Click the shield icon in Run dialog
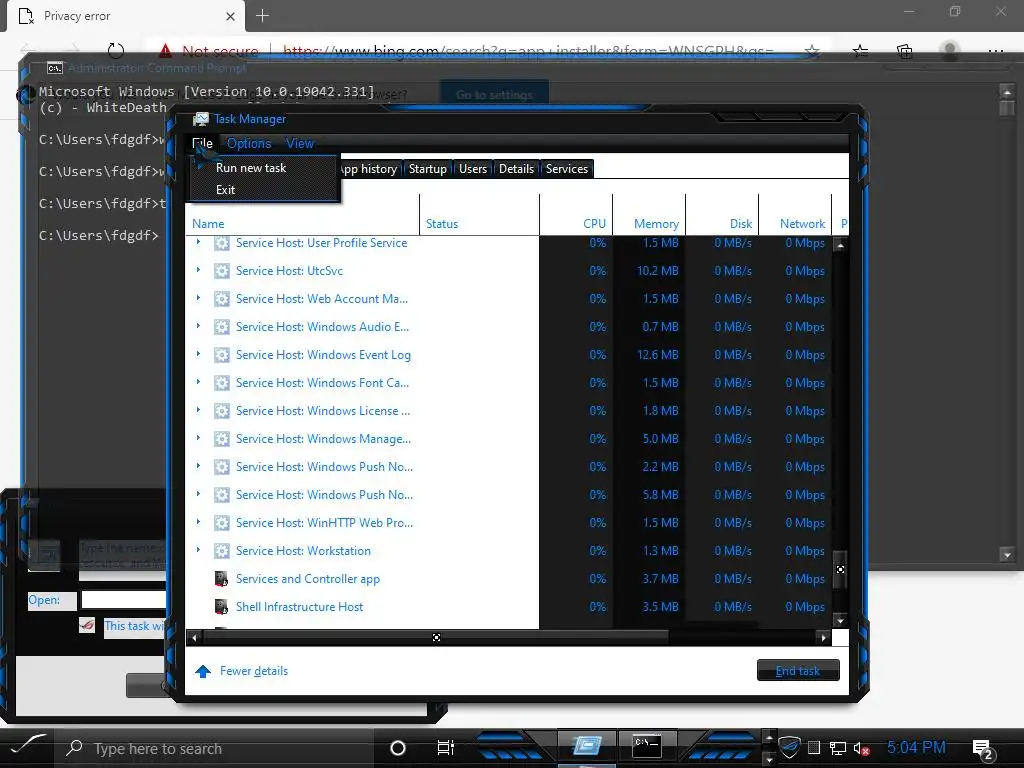Screen dimensions: 1024x768 point(87,625)
